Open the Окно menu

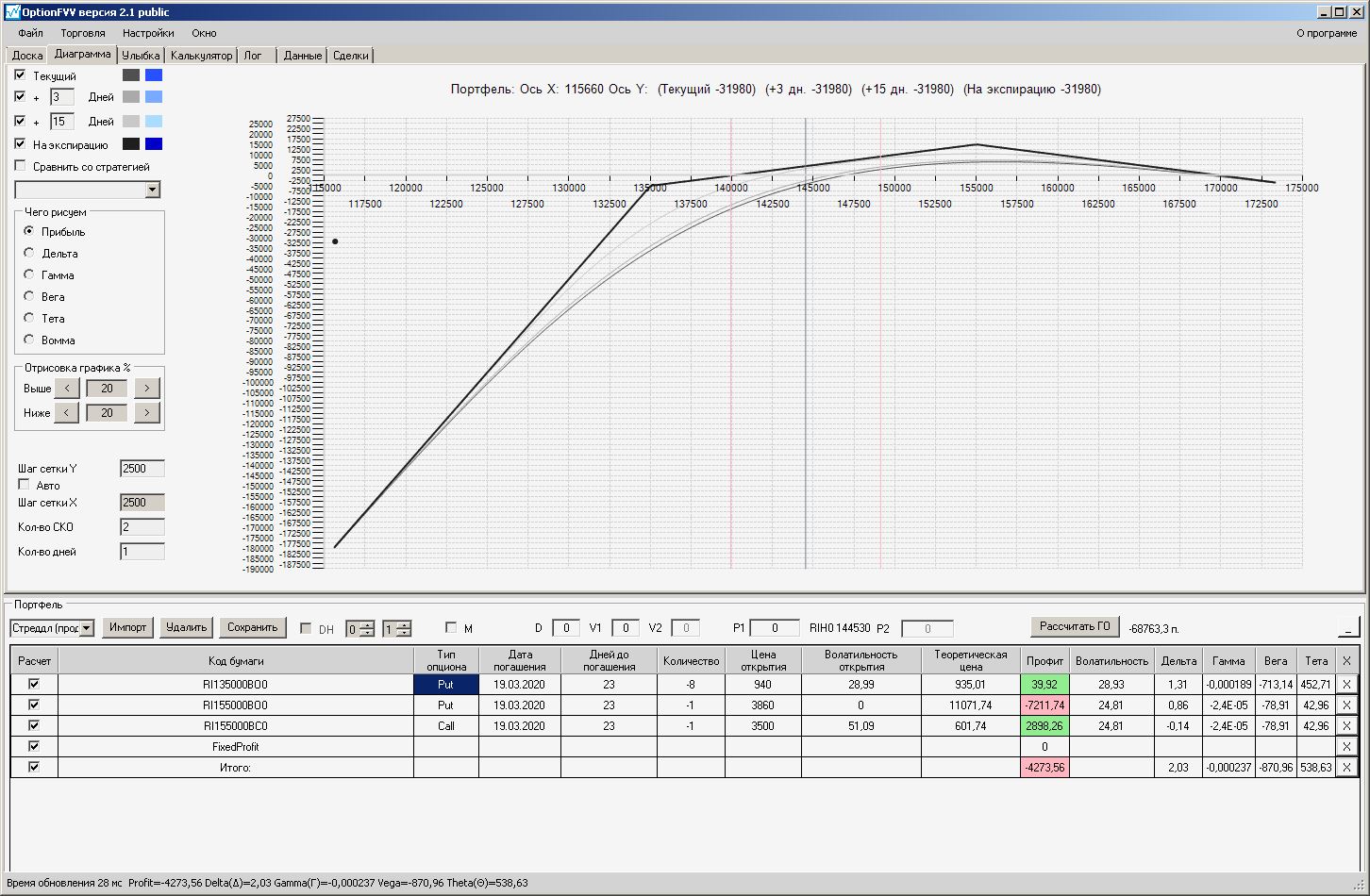[x=204, y=33]
